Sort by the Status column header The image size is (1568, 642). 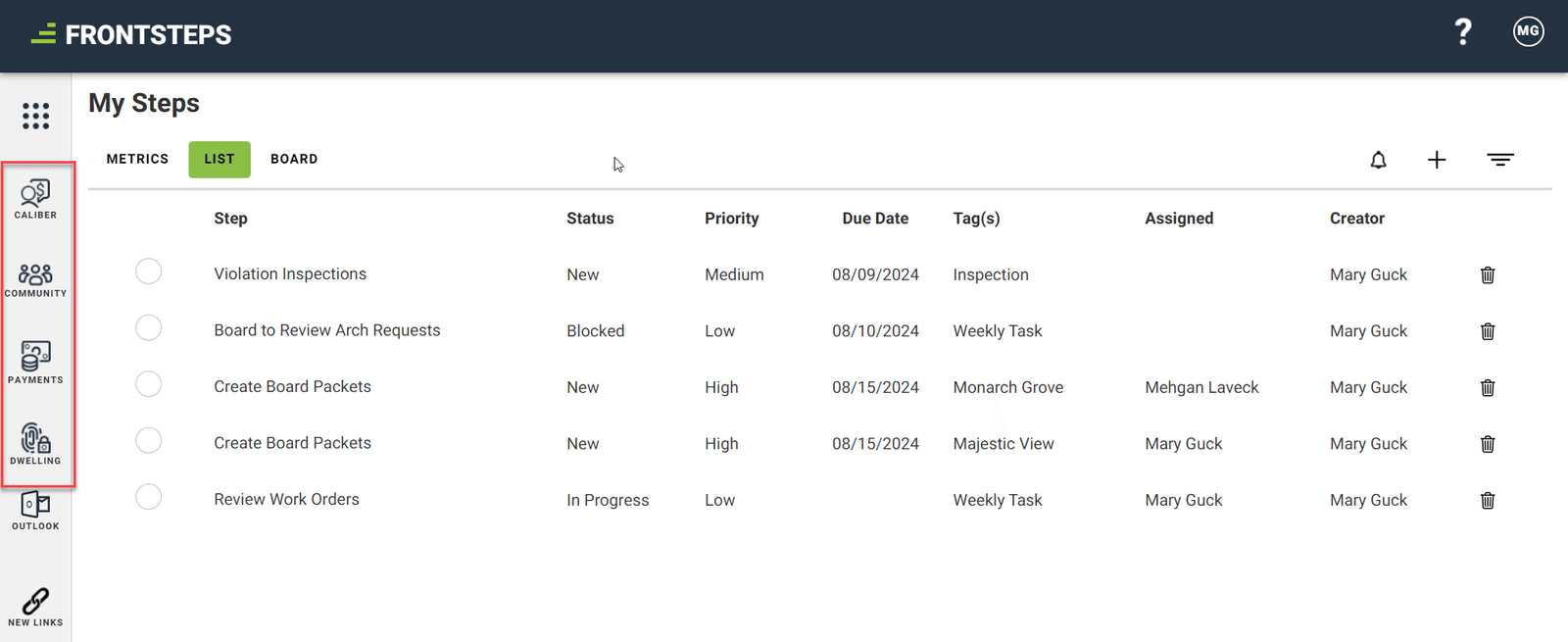pos(590,219)
